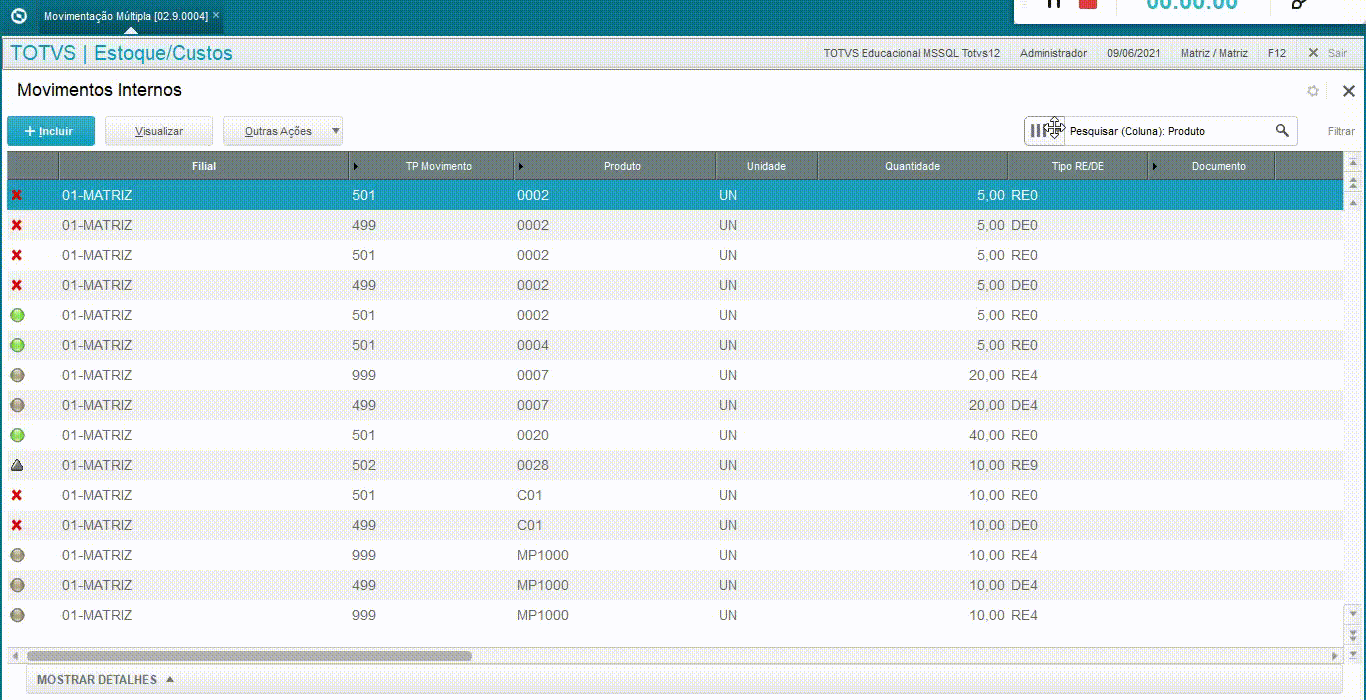Click the Outras Ações button label
Image resolution: width=1366 pixels, height=700 pixels.
[278, 131]
